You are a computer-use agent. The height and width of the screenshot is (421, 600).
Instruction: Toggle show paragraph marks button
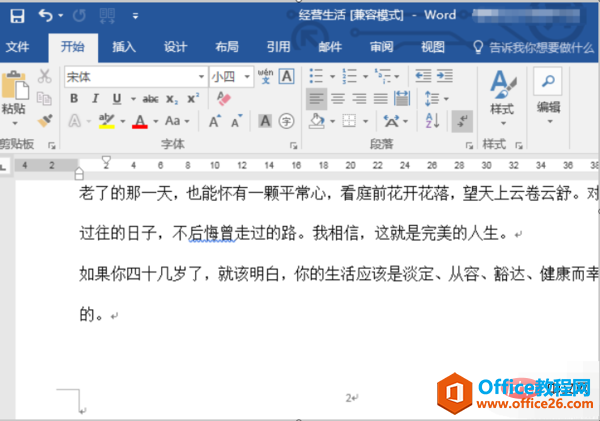(462, 121)
